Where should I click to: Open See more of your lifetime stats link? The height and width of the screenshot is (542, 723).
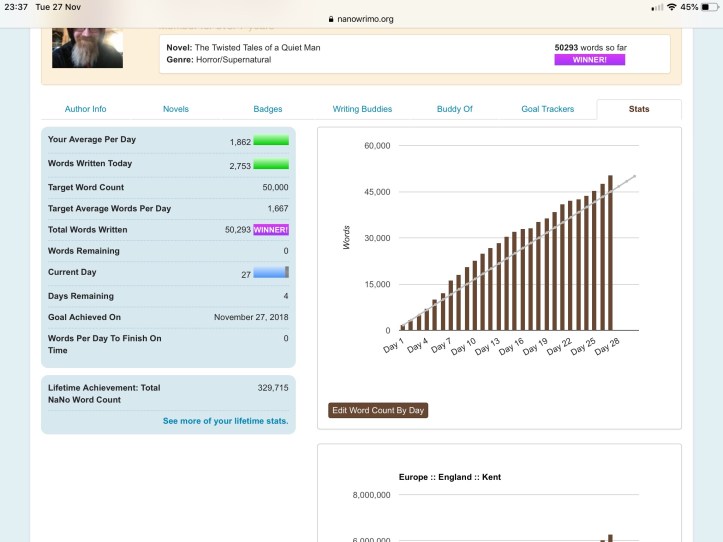coord(225,421)
